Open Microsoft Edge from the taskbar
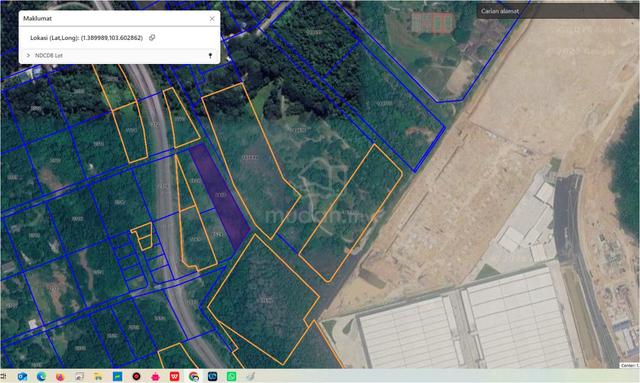 [41, 376]
